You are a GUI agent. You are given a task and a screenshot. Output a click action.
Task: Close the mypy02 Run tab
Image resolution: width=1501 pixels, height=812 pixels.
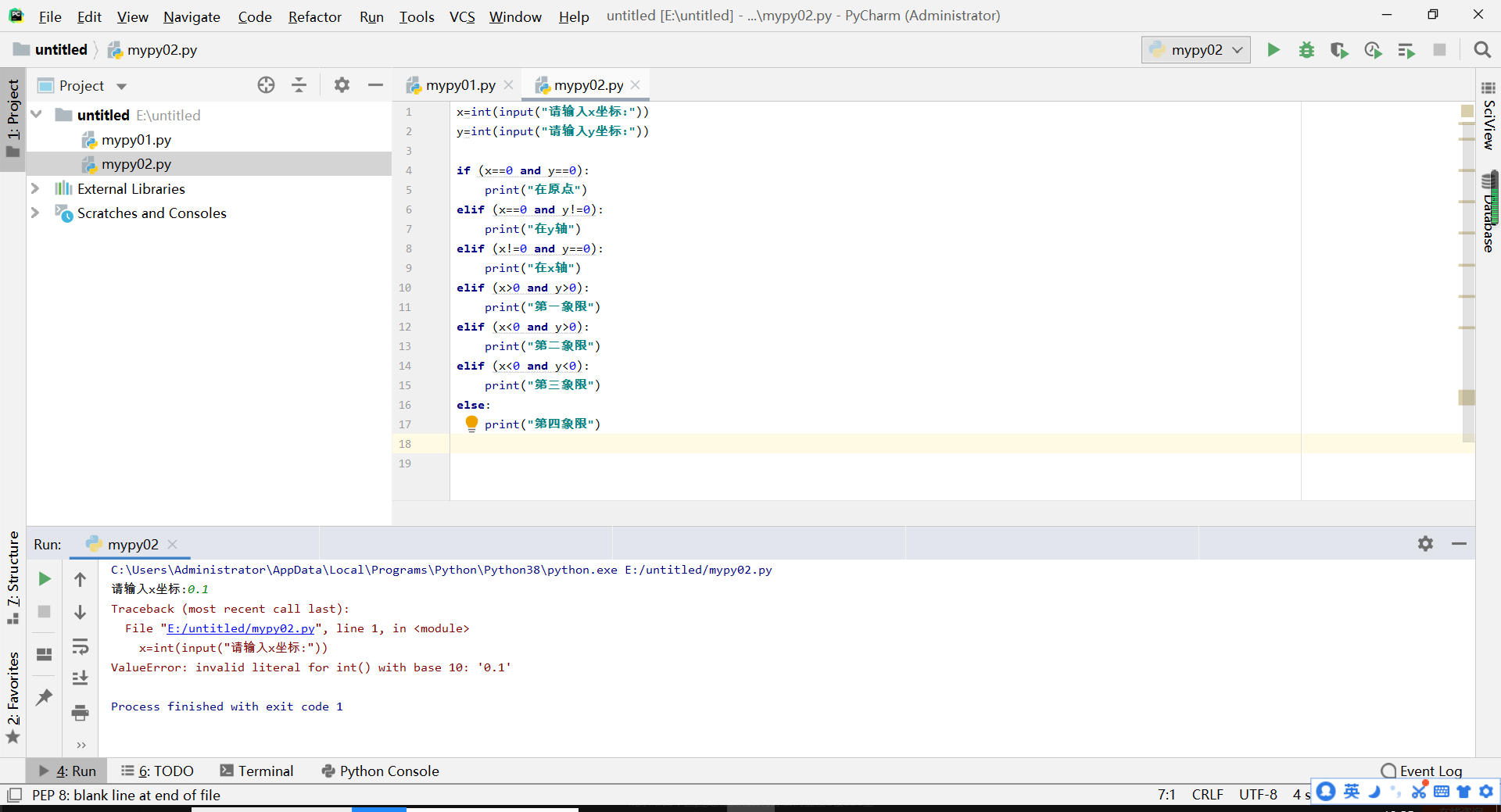pyautogui.click(x=173, y=544)
